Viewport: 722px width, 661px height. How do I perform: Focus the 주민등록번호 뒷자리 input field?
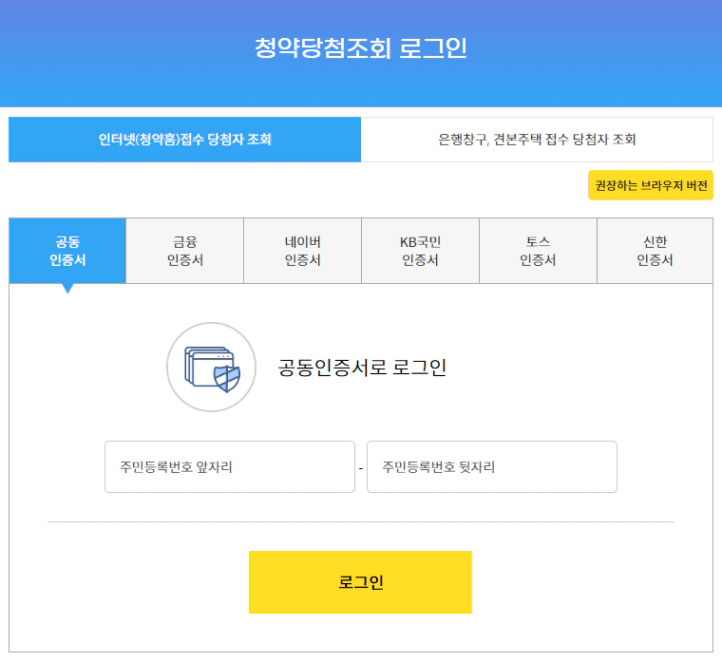click(492, 467)
